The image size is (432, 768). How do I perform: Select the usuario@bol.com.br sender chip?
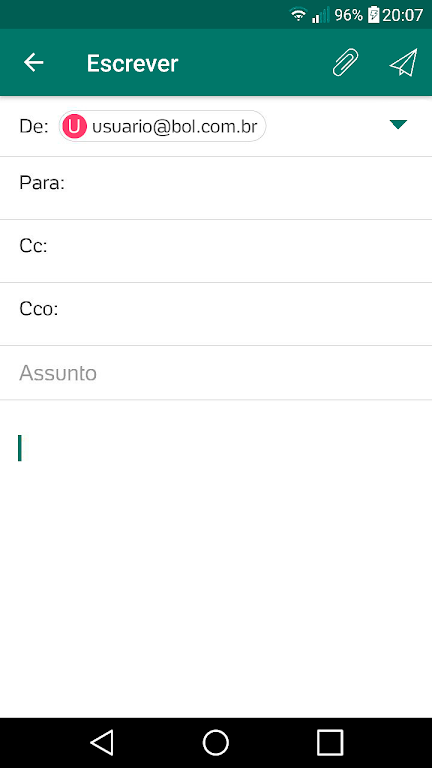click(x=162, y=126)
